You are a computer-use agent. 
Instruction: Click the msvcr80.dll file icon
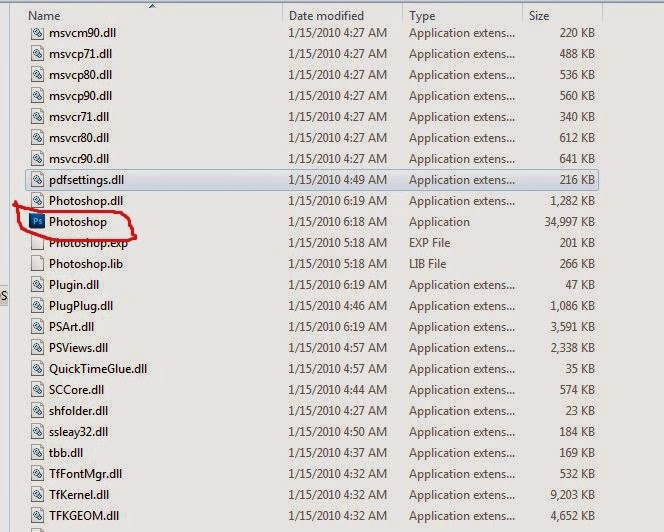(37, 138)
